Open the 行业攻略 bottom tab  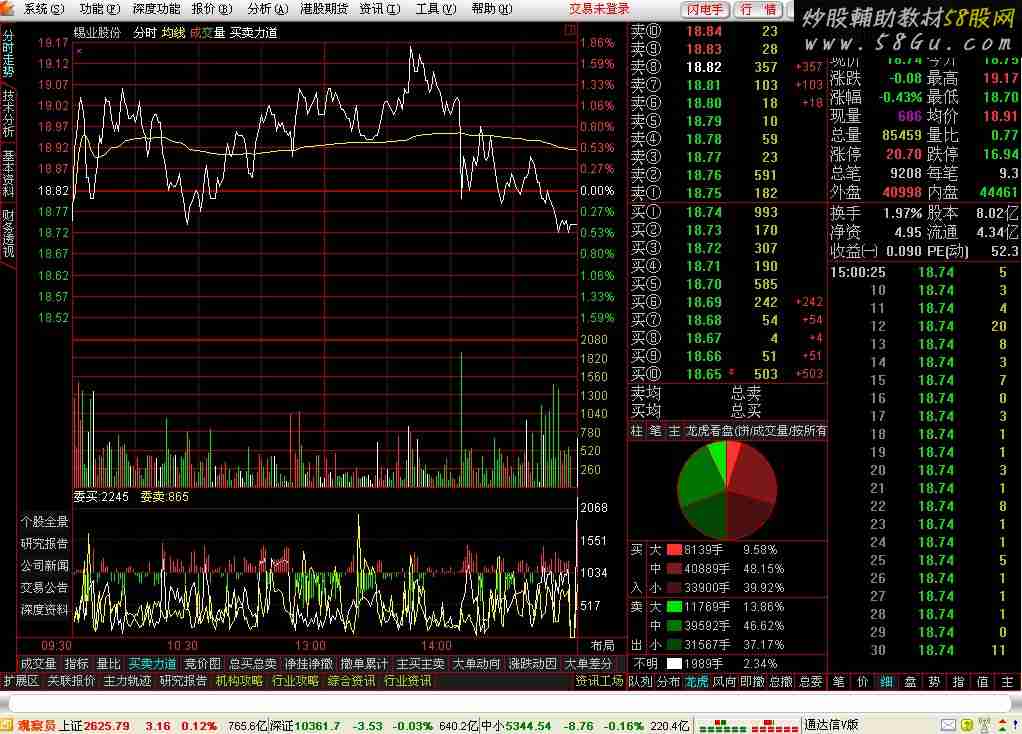295,681
